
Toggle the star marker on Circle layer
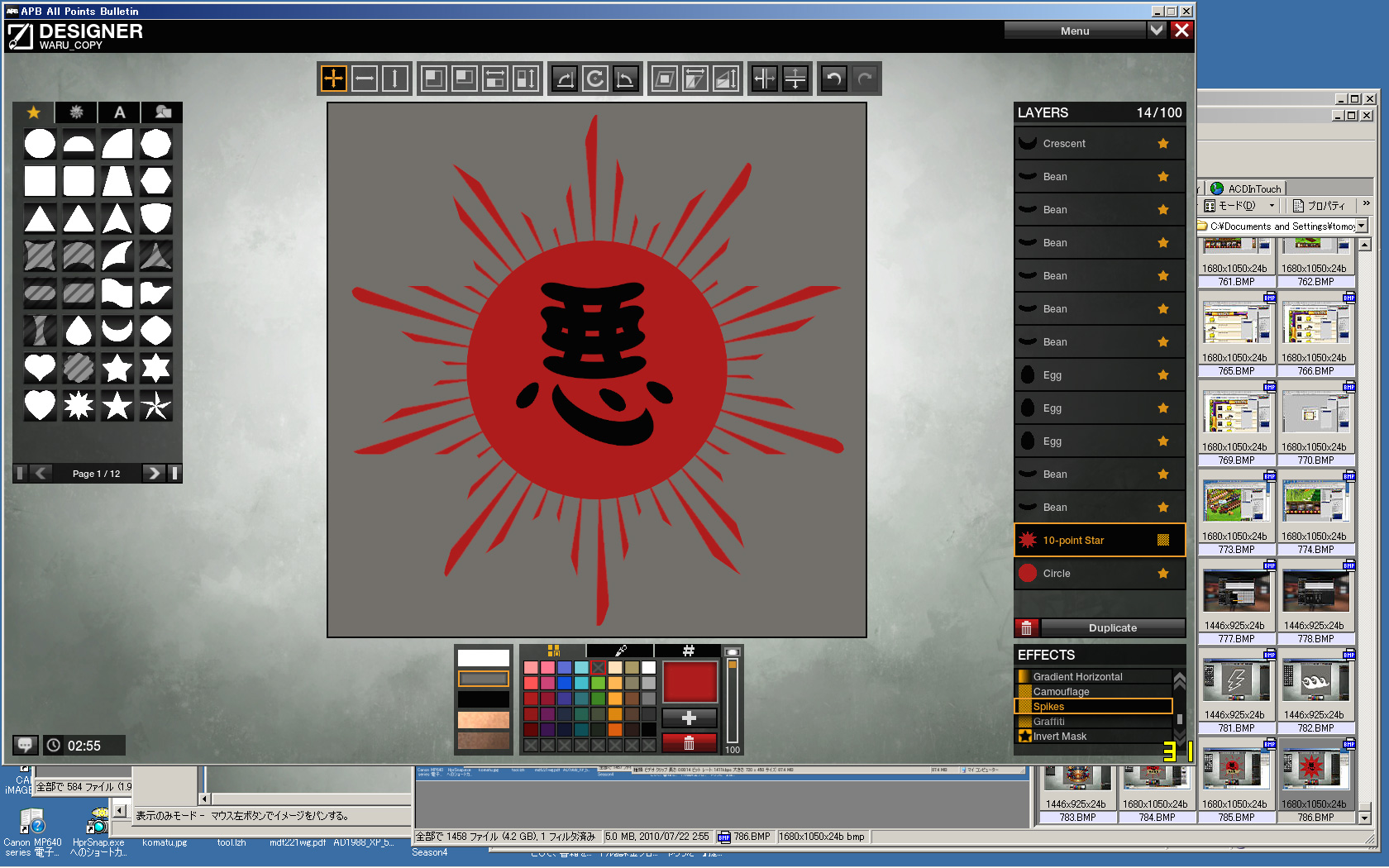(1163, 574)
